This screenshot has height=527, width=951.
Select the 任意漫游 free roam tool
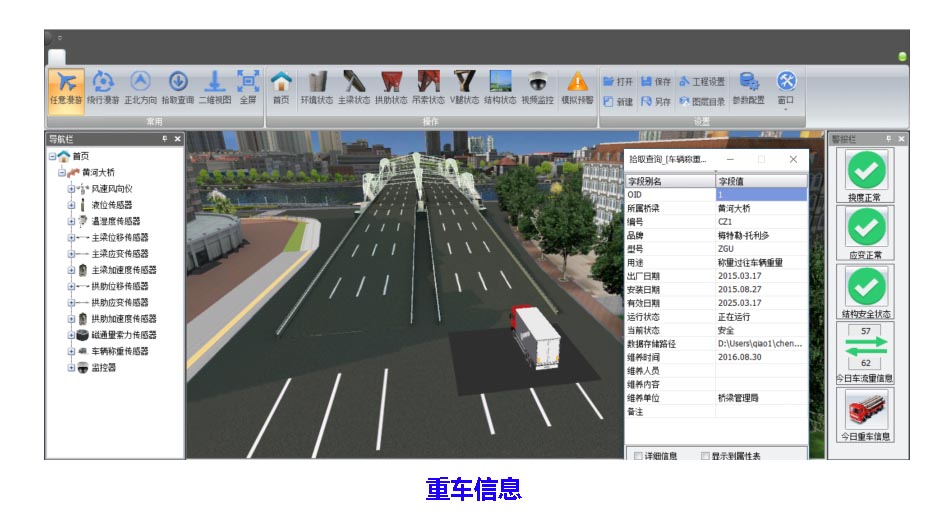click(x=65, y=85)
